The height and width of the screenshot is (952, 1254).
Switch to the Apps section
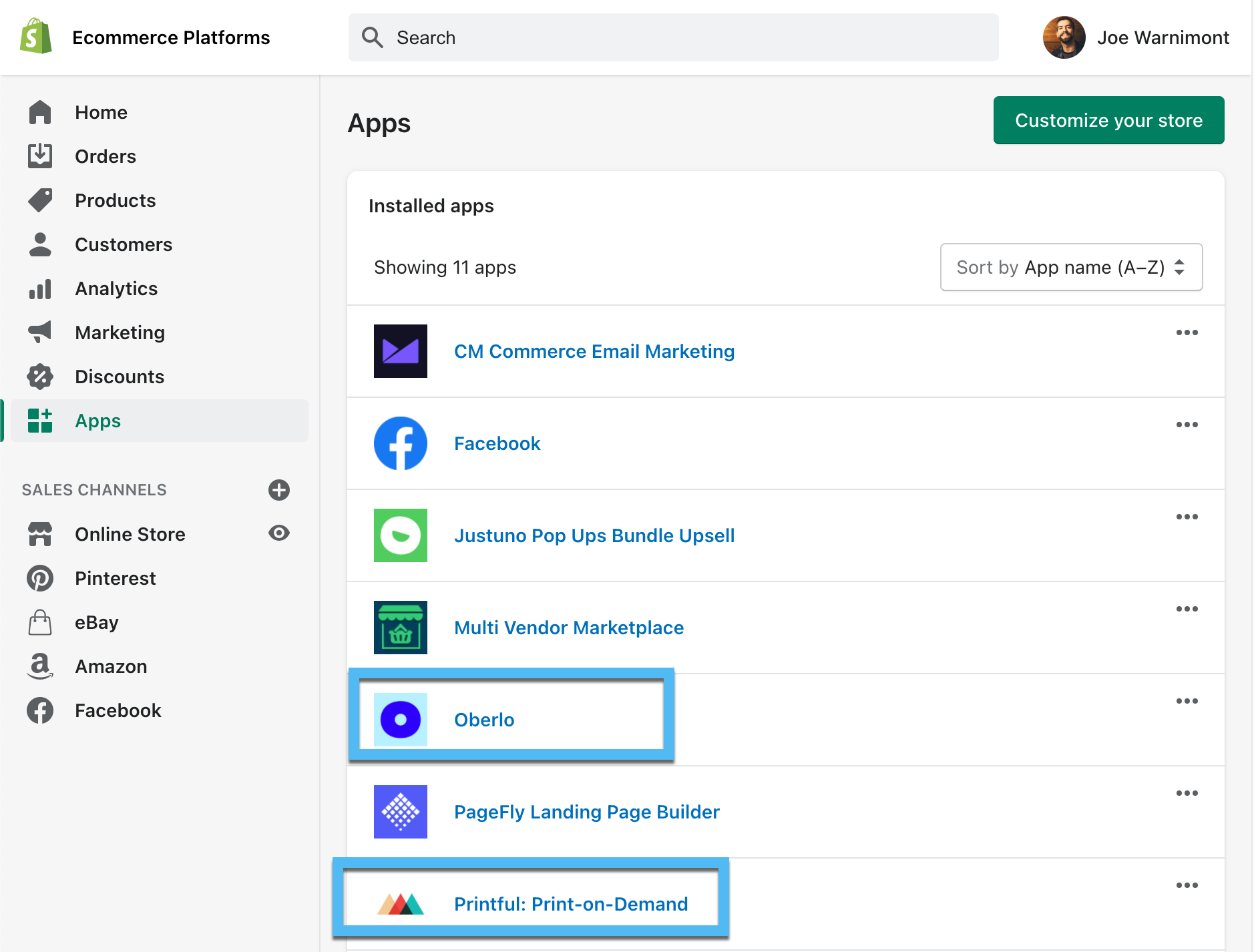point(97,421)
